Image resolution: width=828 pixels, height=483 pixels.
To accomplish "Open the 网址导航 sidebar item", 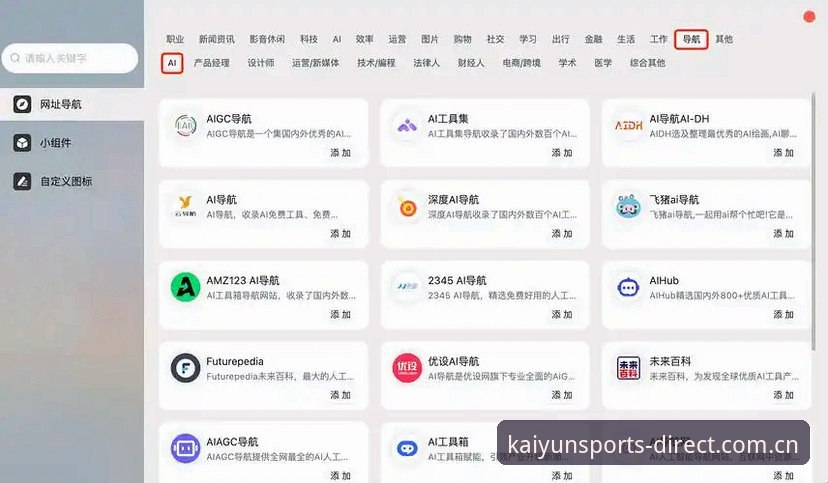I will [x=72, y=105].
